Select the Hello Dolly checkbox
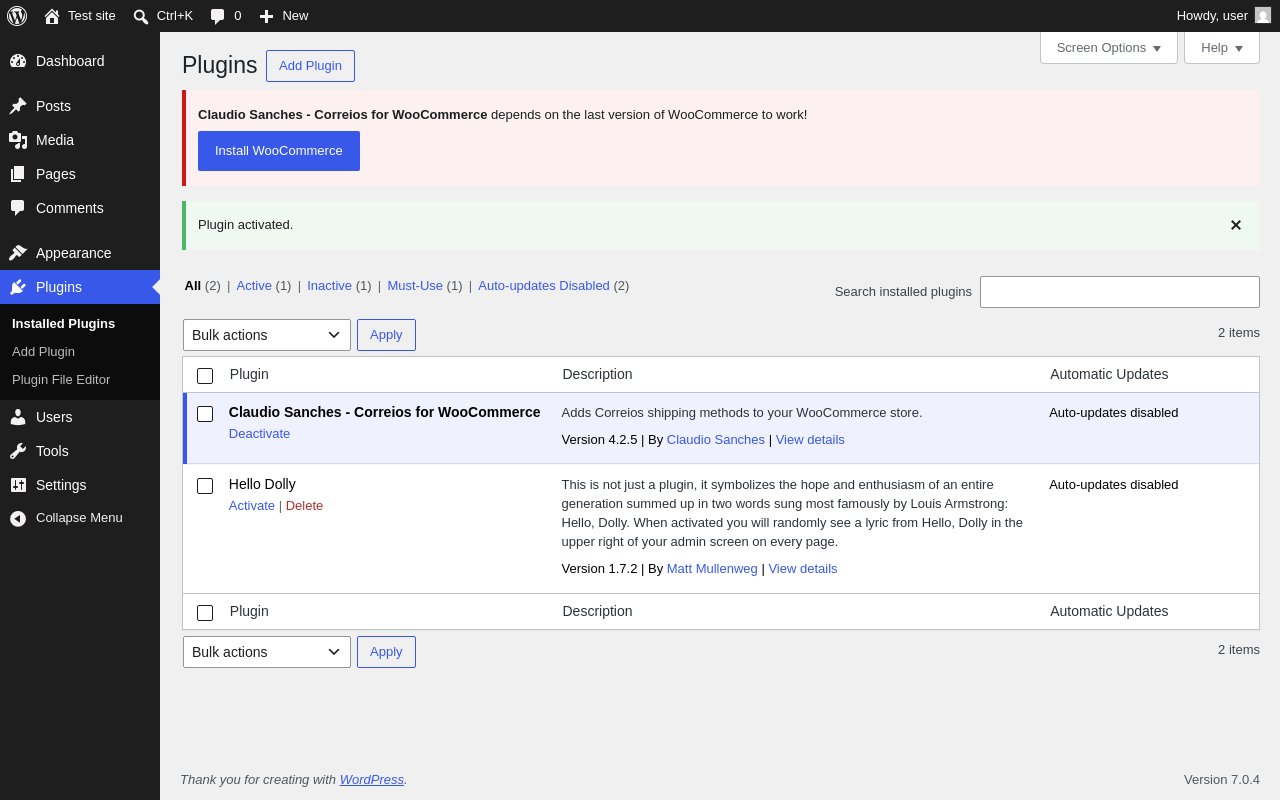The image size is (1280, 800). [205, 486]
